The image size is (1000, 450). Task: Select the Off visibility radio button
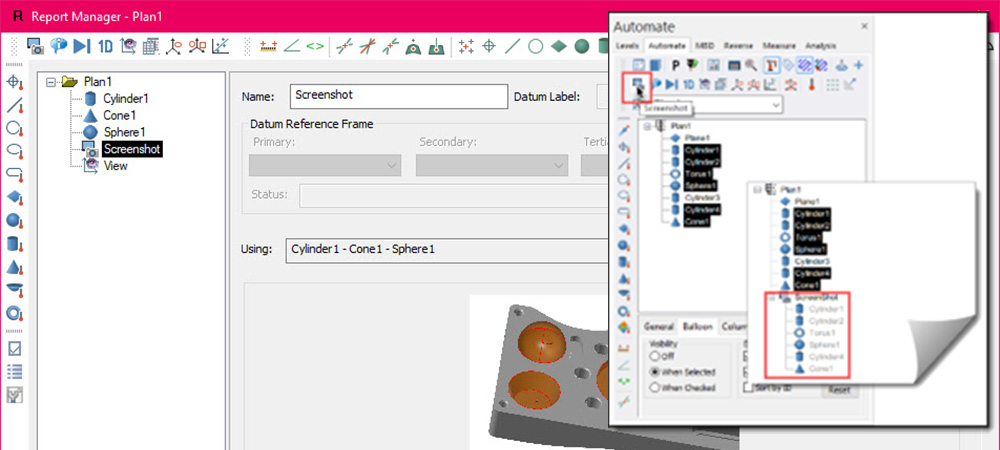[x=654, y=356]
